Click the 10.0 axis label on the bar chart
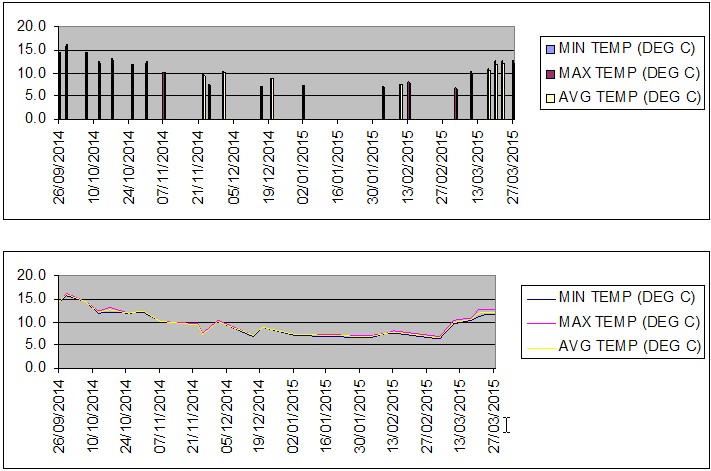 [32, 73]
